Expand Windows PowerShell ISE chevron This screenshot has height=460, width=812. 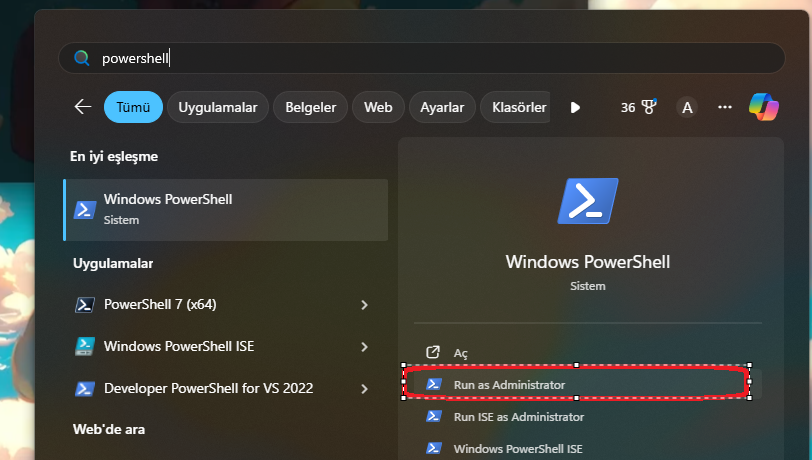(365, 347)
